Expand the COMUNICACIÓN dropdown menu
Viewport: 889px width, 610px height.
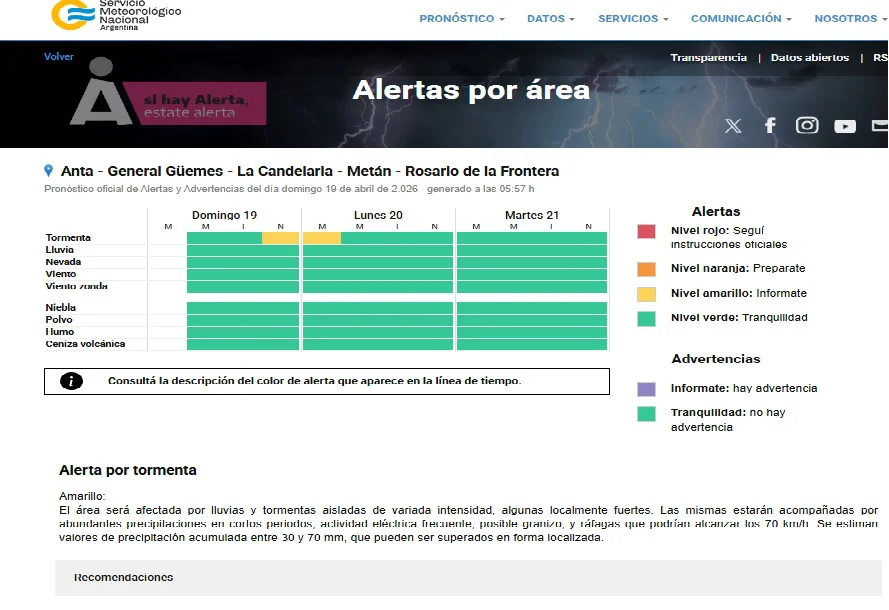point(741,18)
